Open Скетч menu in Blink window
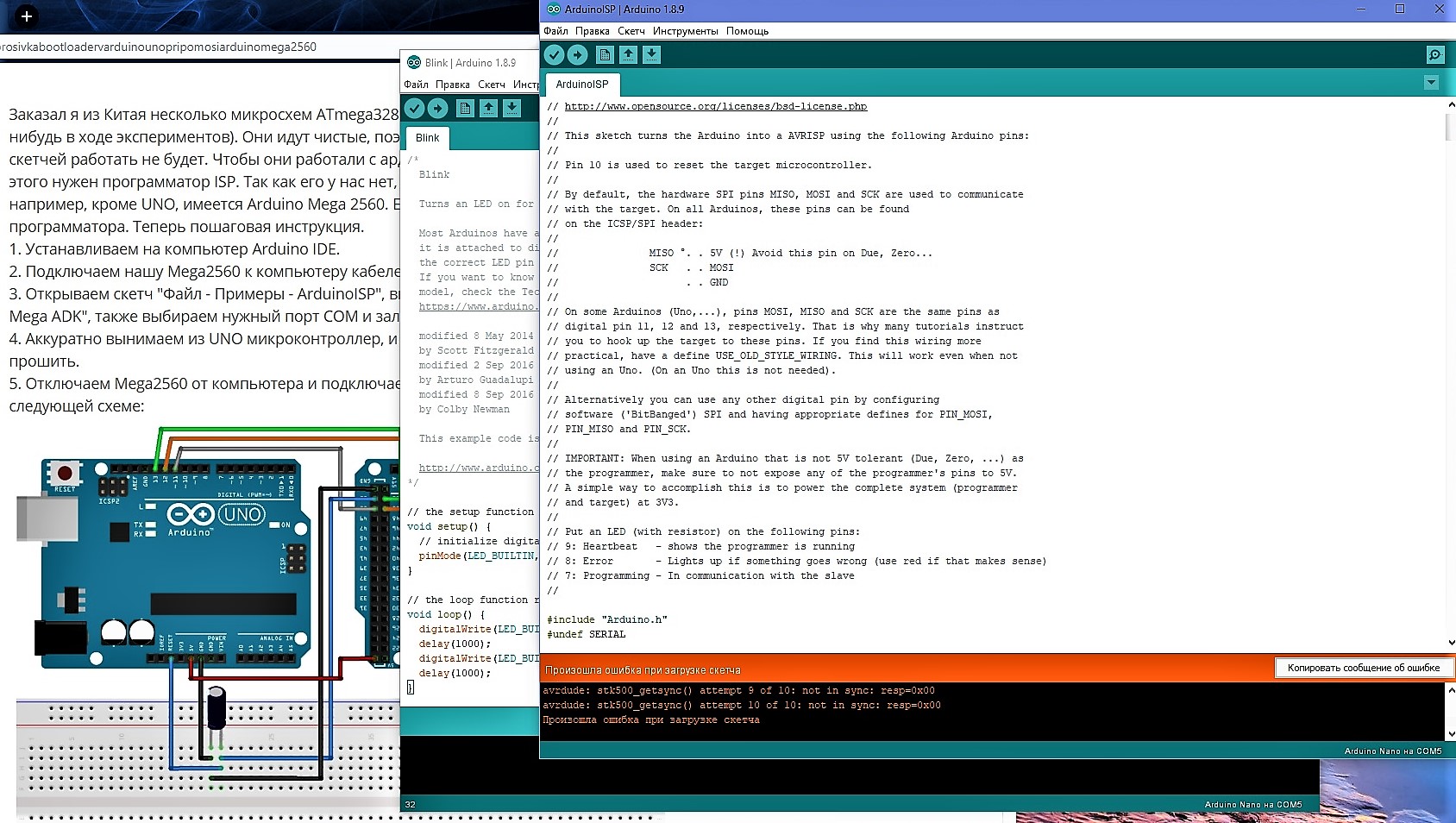Image resolution: width=1456 pixels, height=823 pixels. (492, 85)
